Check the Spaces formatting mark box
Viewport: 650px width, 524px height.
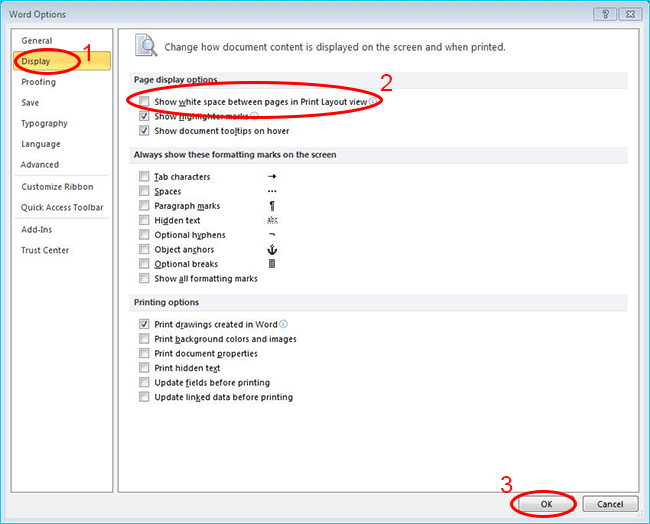pyautogui.click(x=144, y=191)
